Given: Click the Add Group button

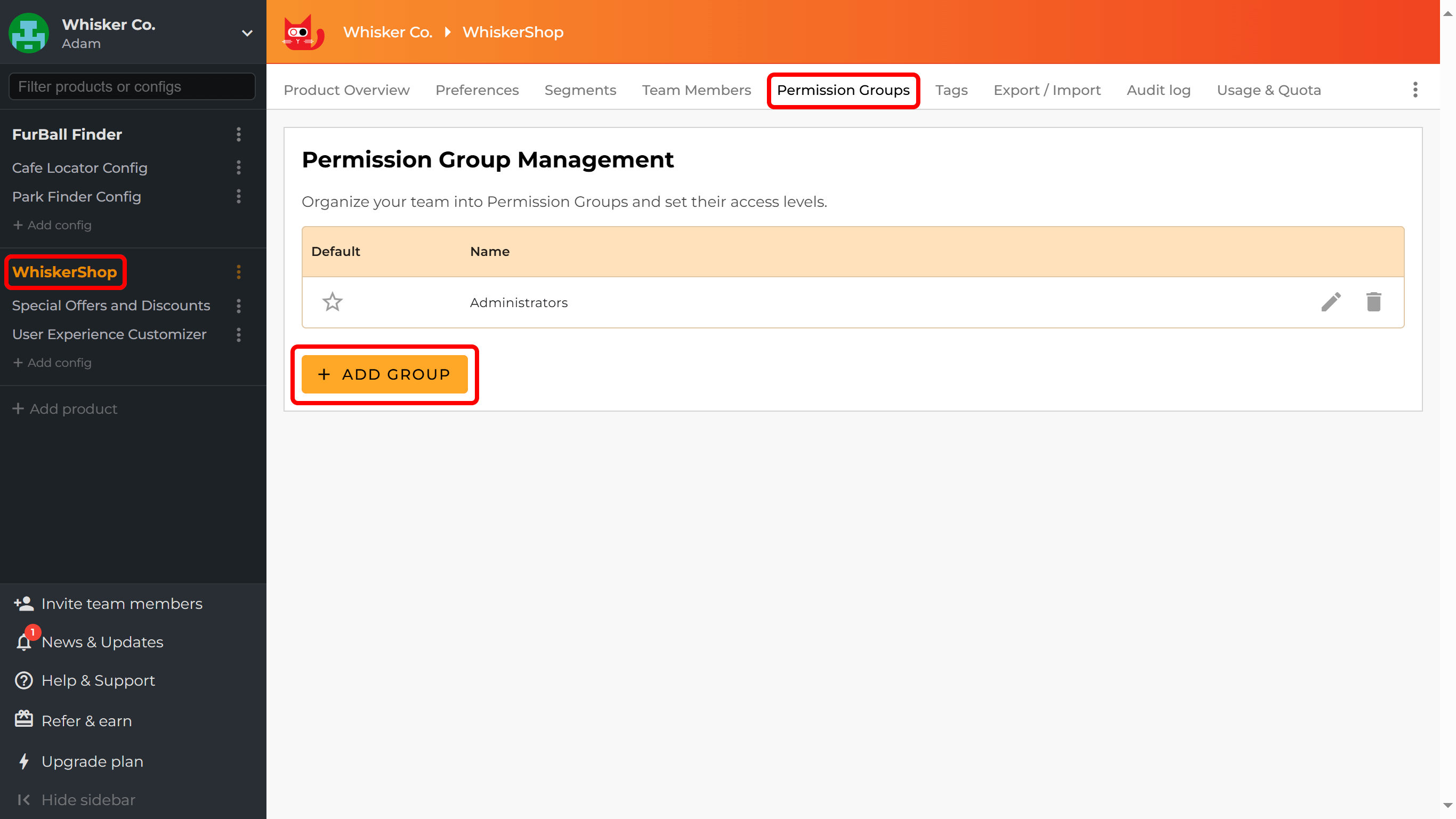Looking at the screenshot, I should (x=384, y=374).
